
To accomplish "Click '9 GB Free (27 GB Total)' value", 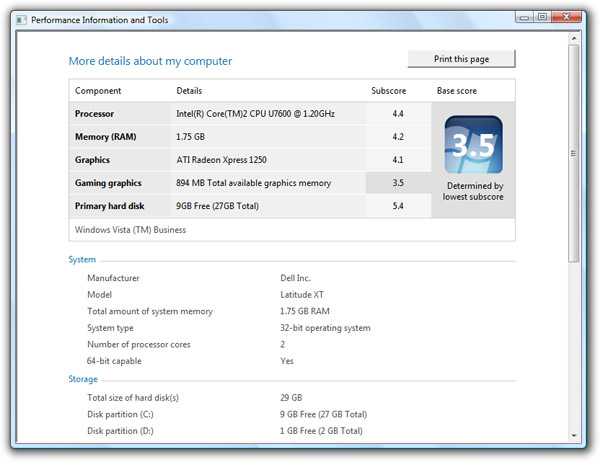I will (x=323, y=414).
